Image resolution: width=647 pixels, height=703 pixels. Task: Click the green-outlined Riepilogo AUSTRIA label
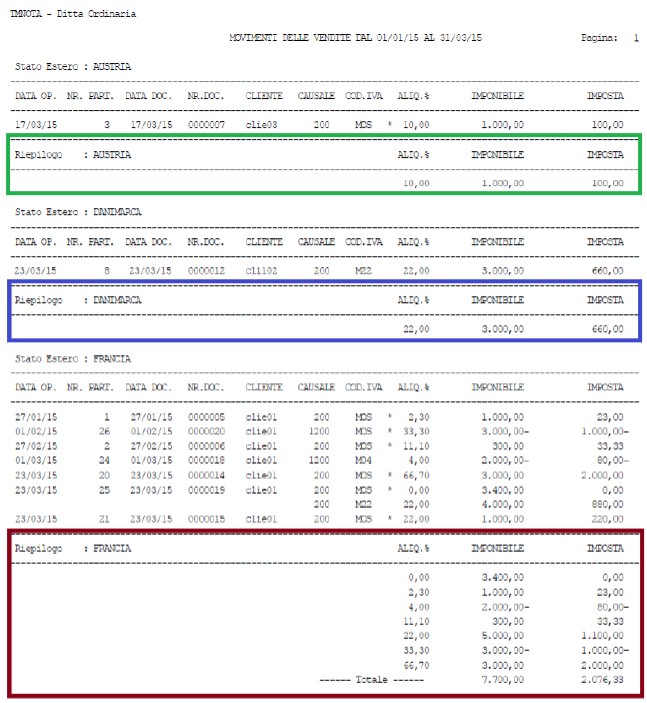point(73,155)
